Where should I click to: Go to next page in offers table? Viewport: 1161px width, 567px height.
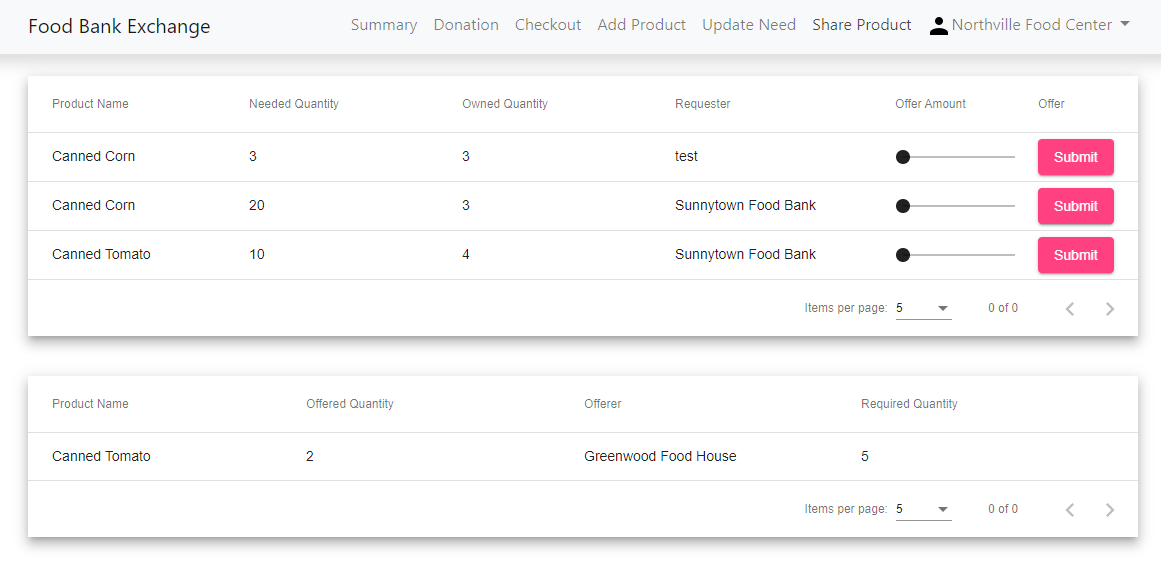coord(1109,510)
